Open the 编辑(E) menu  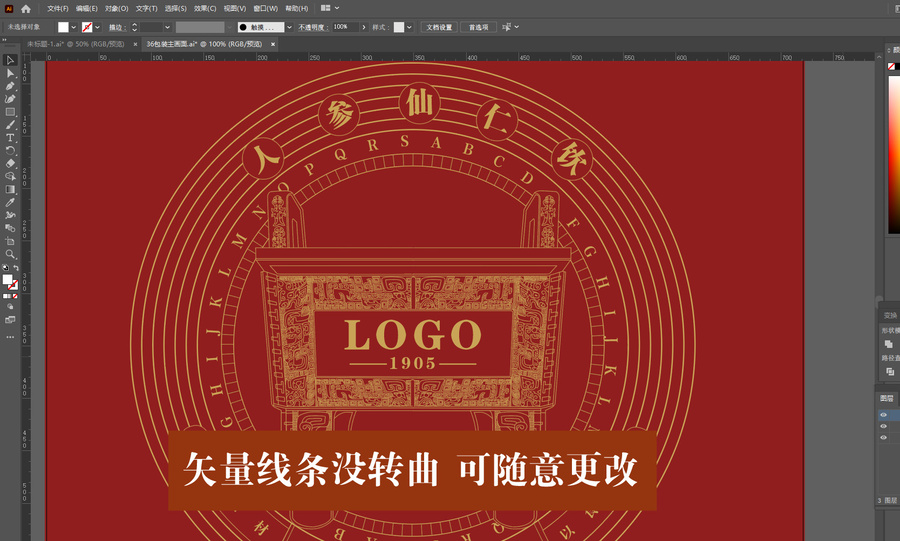point(87,9)
